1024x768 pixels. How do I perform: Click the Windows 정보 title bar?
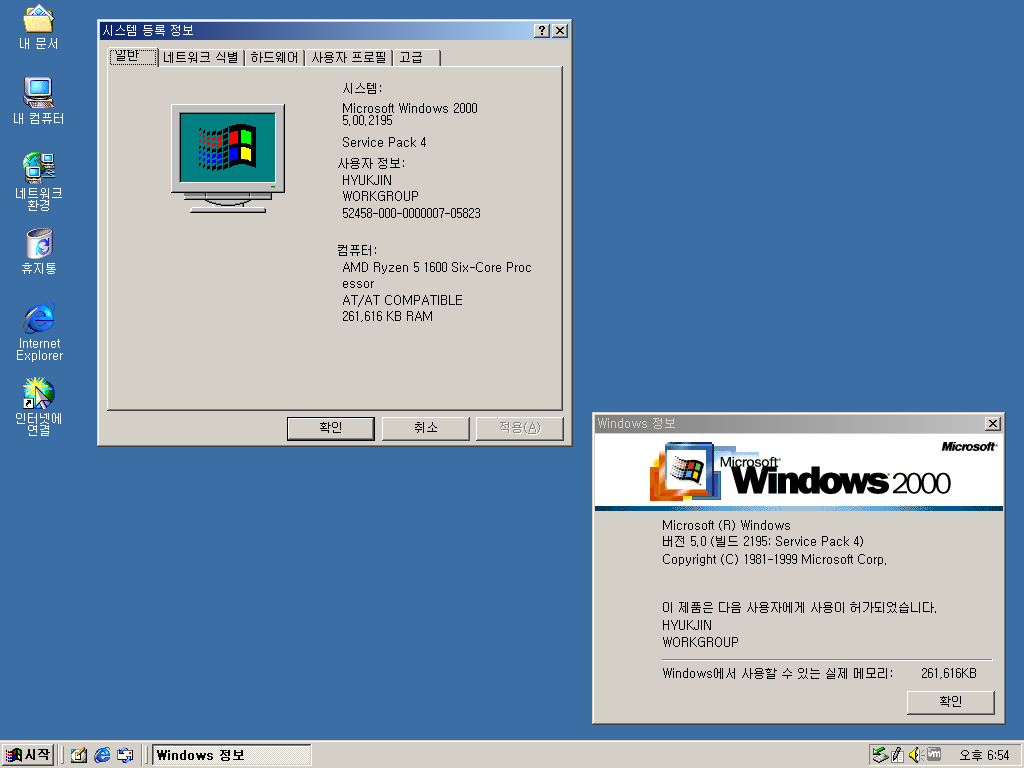click(x=789, y=423)
